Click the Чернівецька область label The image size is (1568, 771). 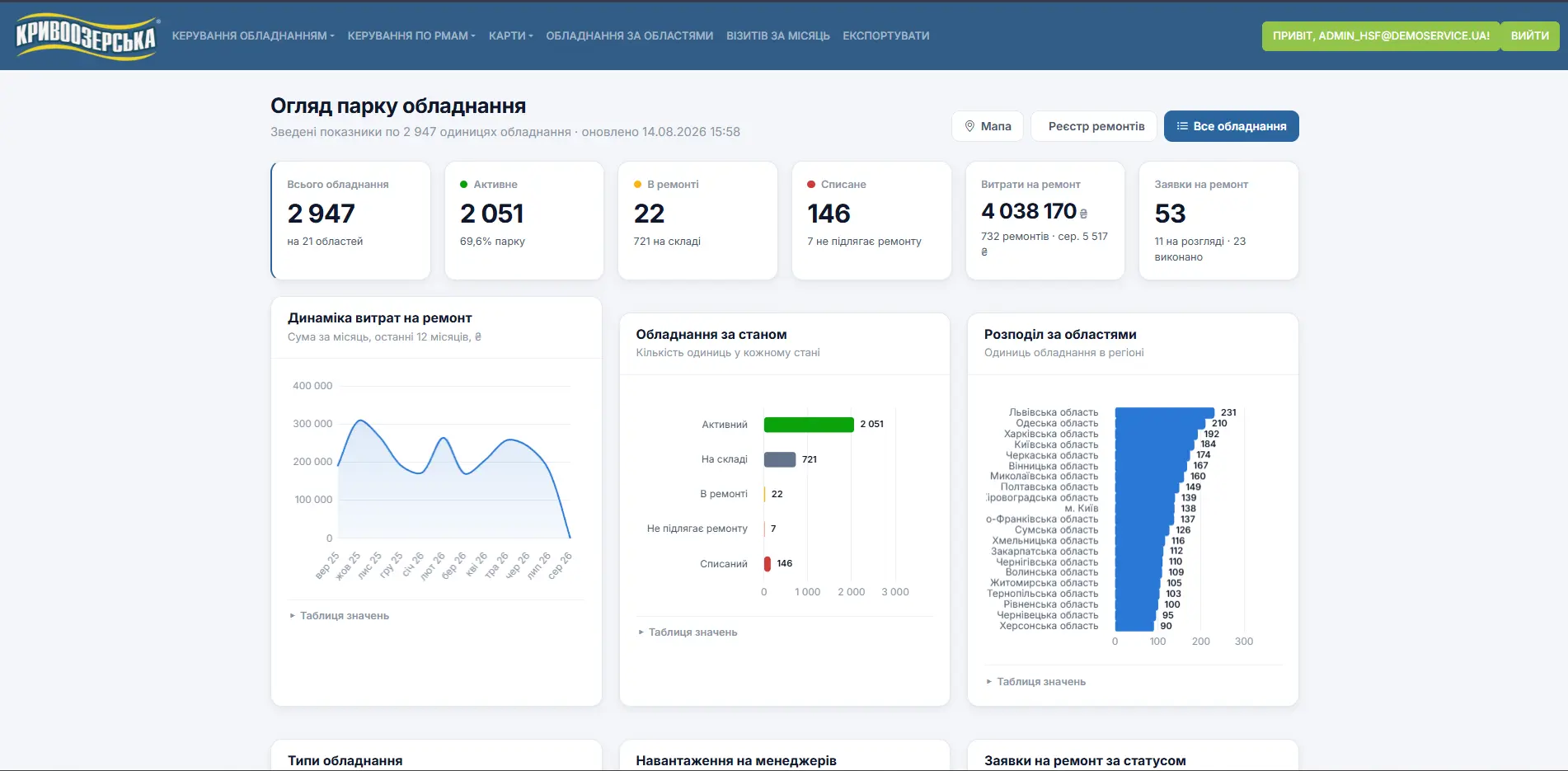click(x=1048, y=615)
